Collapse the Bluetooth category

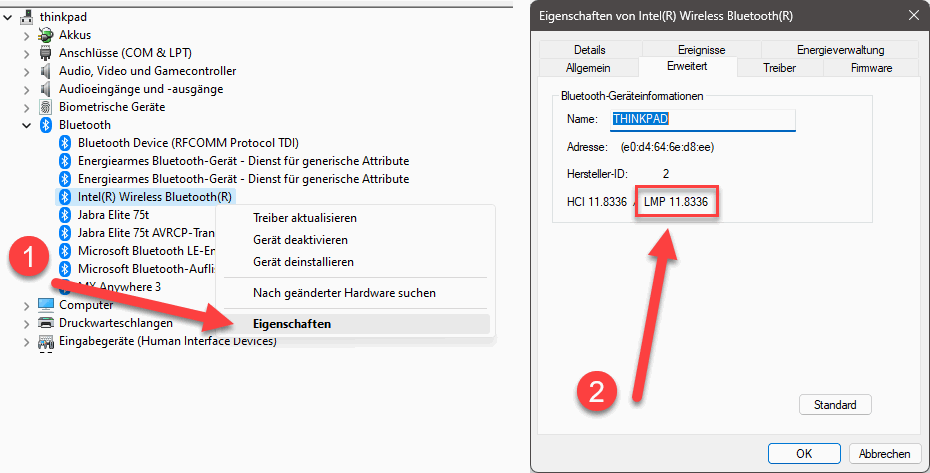tap(26, 125)
